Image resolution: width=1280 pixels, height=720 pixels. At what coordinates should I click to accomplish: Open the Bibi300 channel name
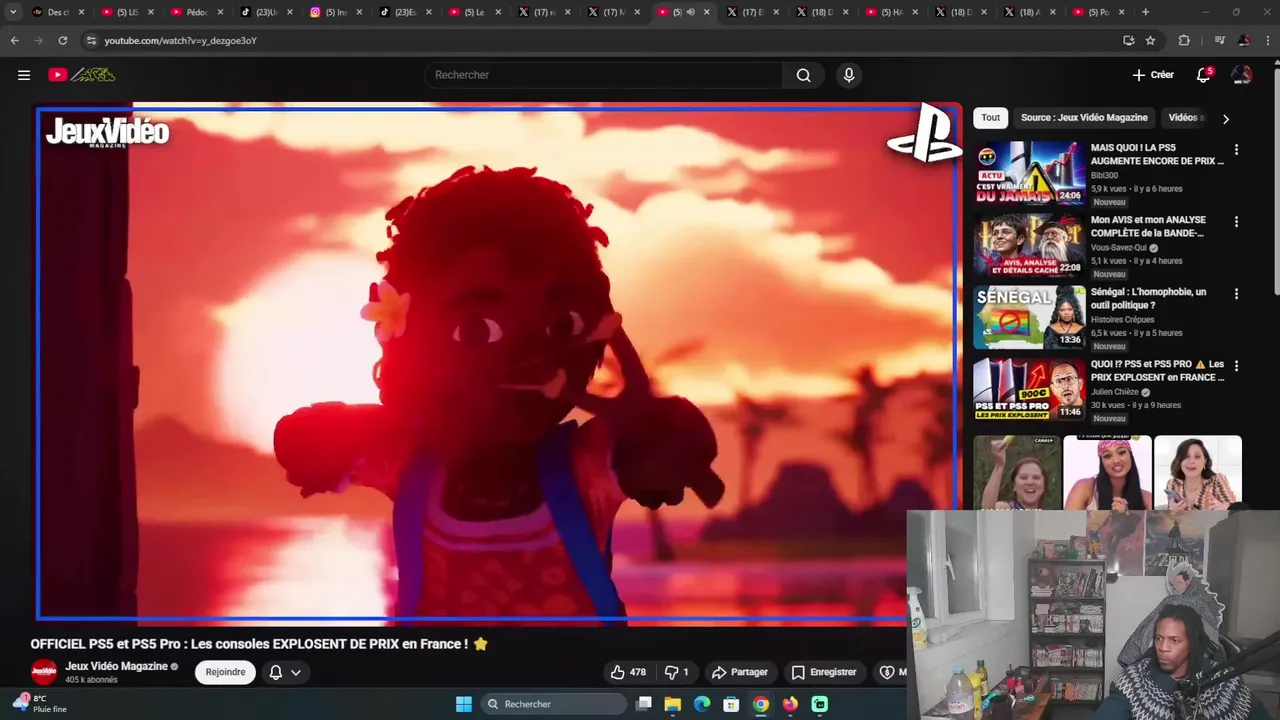click(1104, 175)
